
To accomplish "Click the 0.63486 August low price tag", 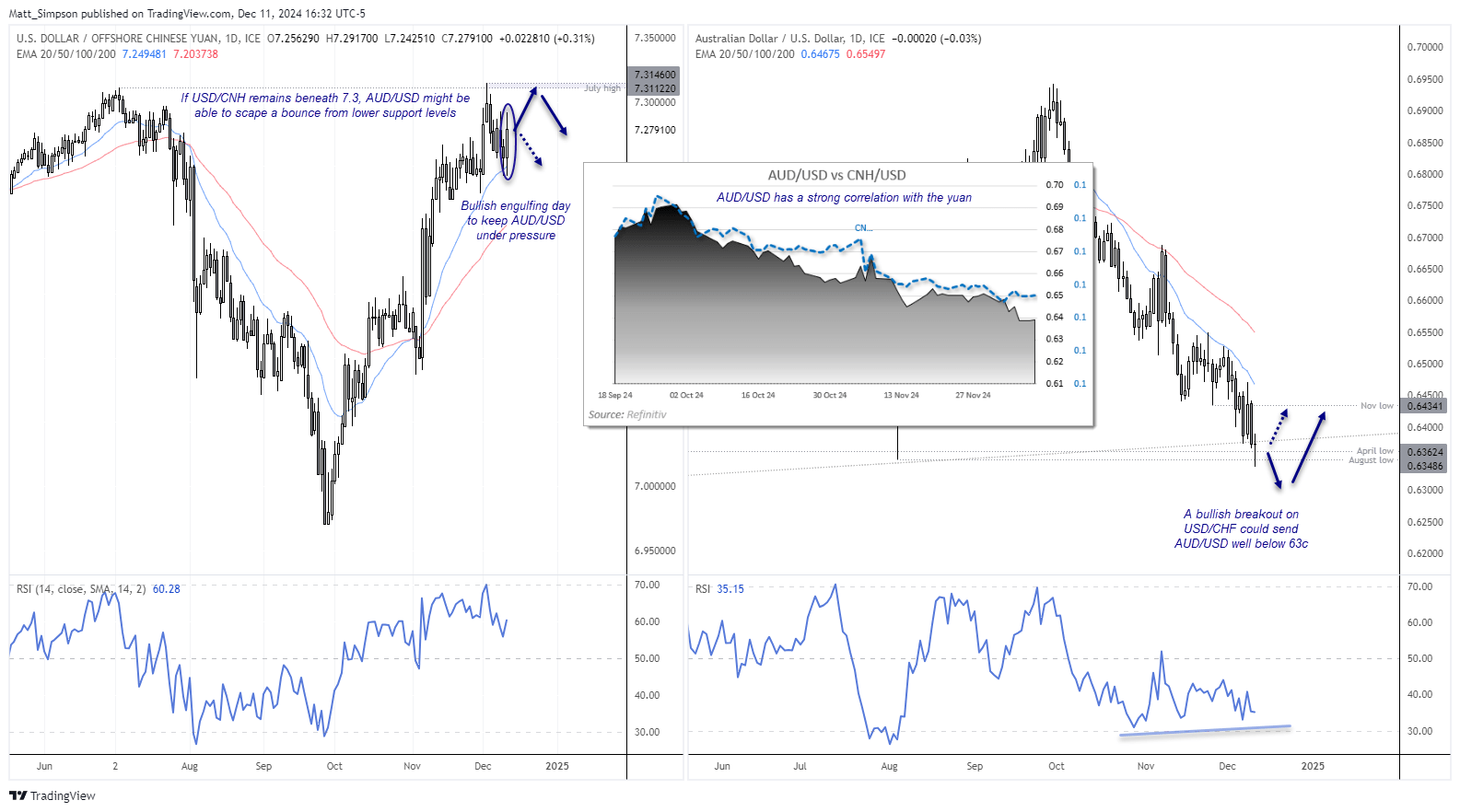I will point(1424,466).
